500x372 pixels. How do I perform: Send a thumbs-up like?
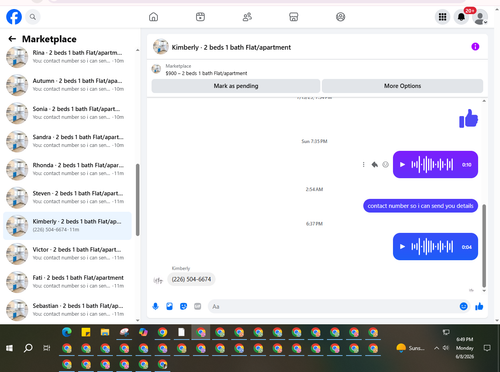pyautogui.click(x=479, y=306)
